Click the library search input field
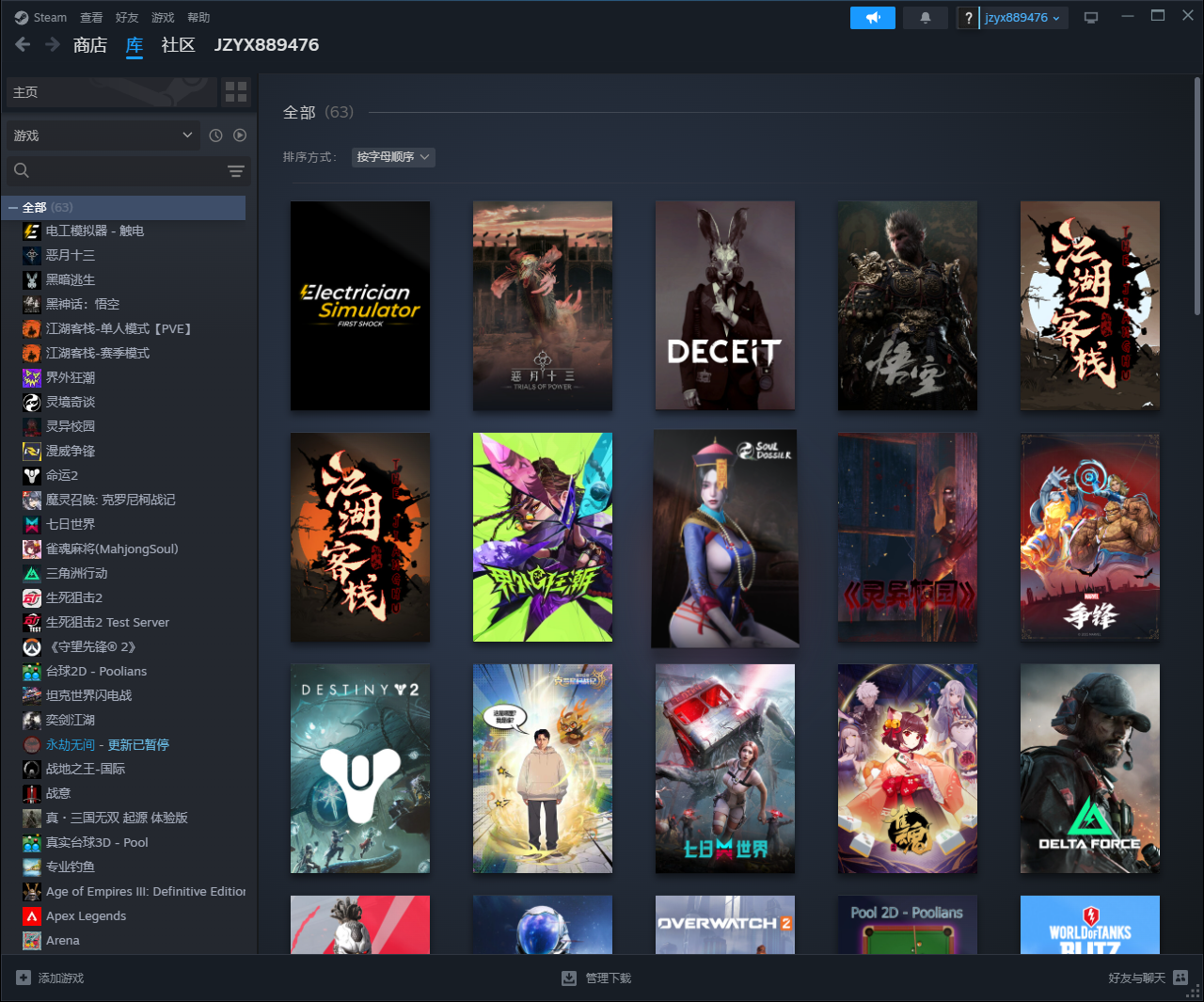Image resolution: width=1204 pixels, height=1002 pixels. pyautogui.click(x=128, y=170)
